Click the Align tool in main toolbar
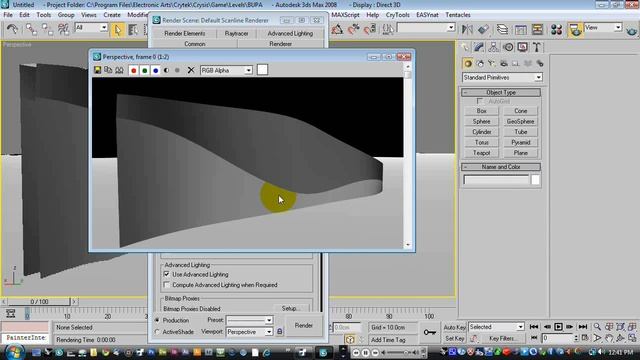The height and width of the screenshot is (360, 640). pyautogui.click(x=483, y=29)
